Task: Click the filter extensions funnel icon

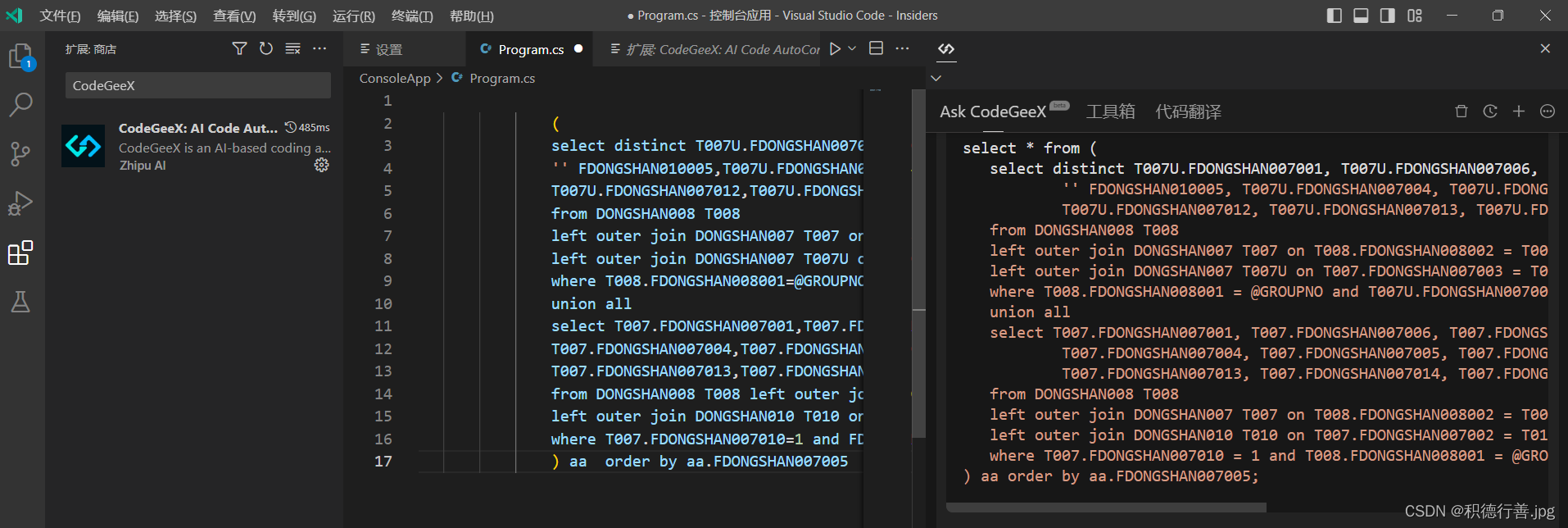Action: pyautogui.click(x=239, y=49)
